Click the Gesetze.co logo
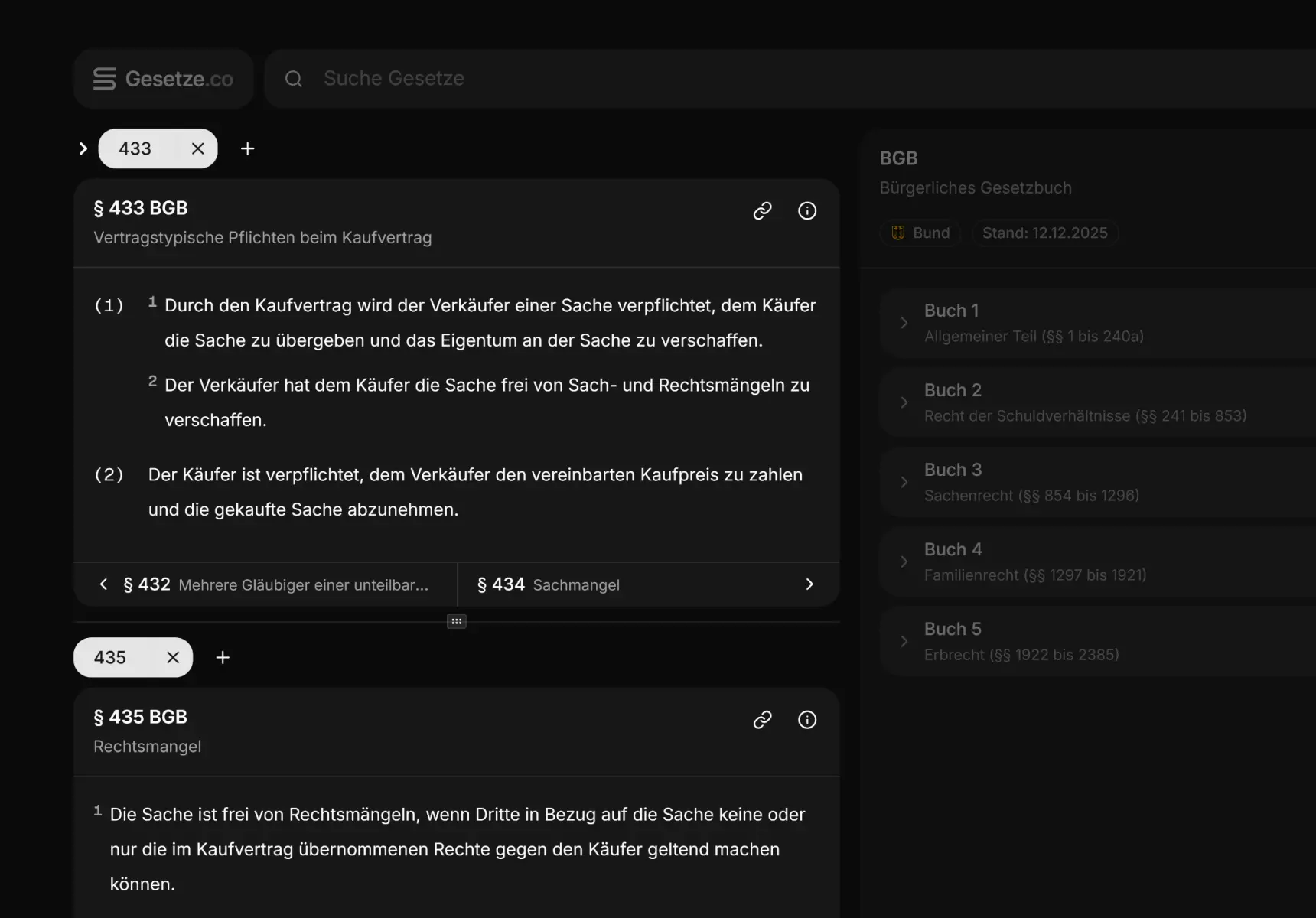Screen dimensions: 1316x918 [x=163, y=79]
